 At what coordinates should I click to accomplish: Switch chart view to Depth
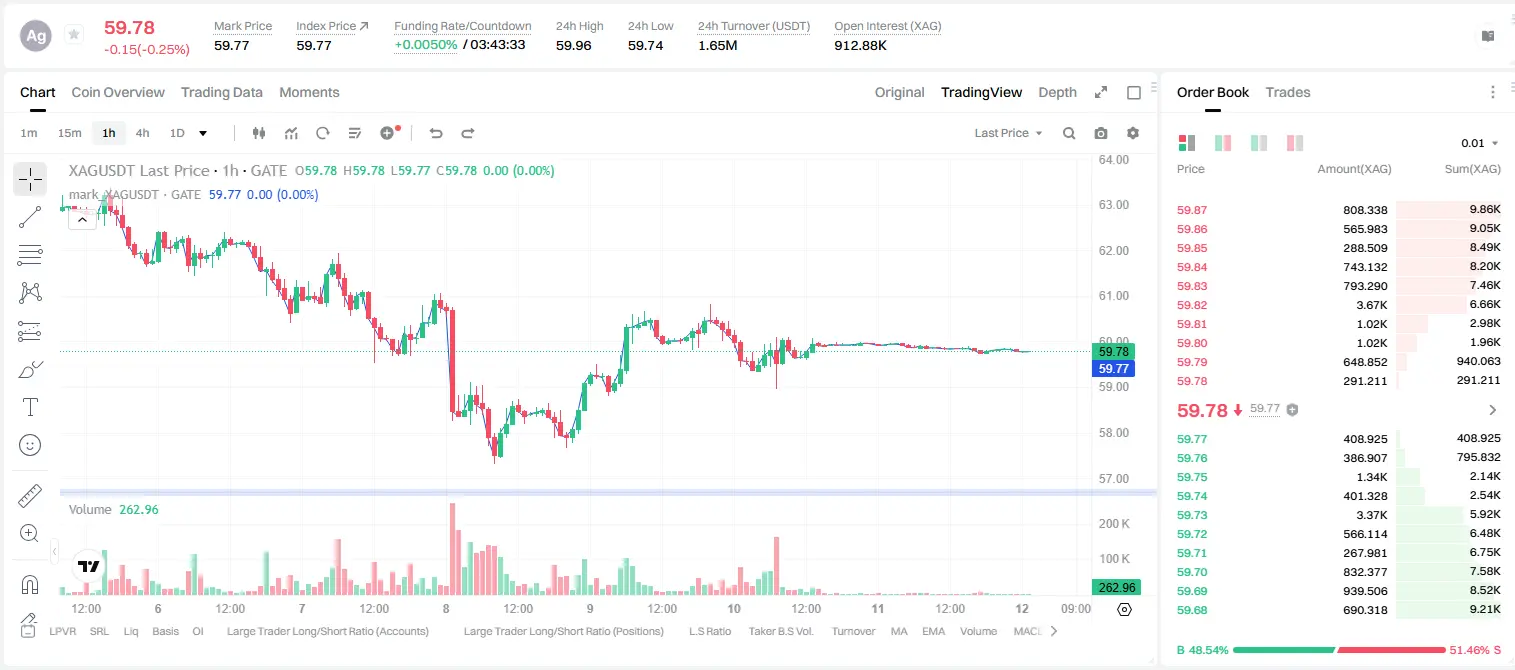pyautogui.click(x=1057, y=92)
